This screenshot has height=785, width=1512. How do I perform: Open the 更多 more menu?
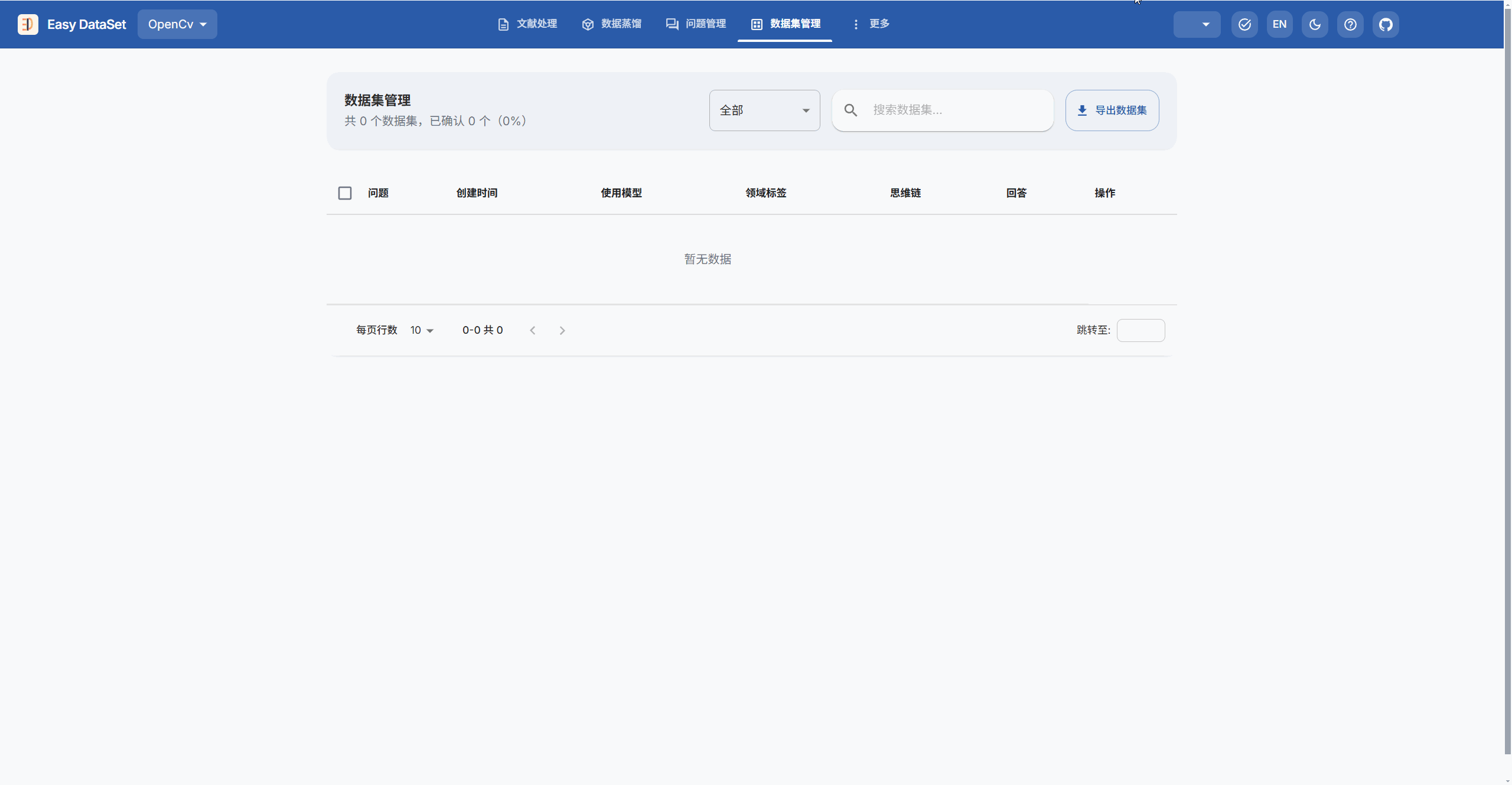point(871,24)
